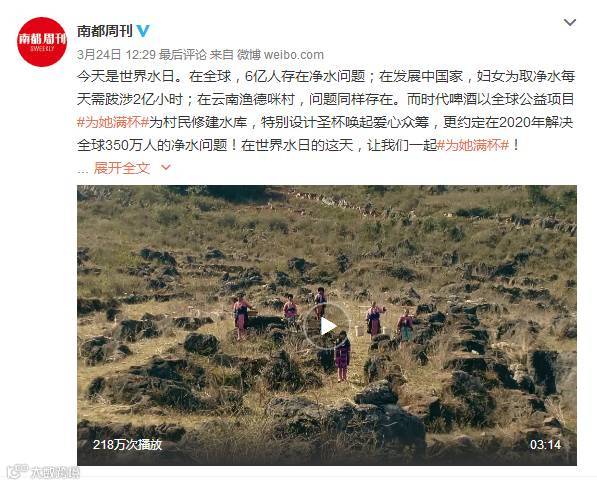The width and height of the screenshot is (597, 485).
Task: Click the 微博 weibo.com source link
Action: tap(280, 55)
